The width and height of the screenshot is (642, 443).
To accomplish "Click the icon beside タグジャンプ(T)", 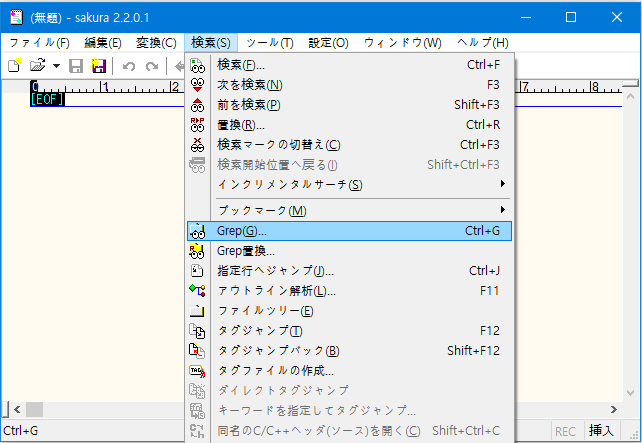I will click(197, 330).
